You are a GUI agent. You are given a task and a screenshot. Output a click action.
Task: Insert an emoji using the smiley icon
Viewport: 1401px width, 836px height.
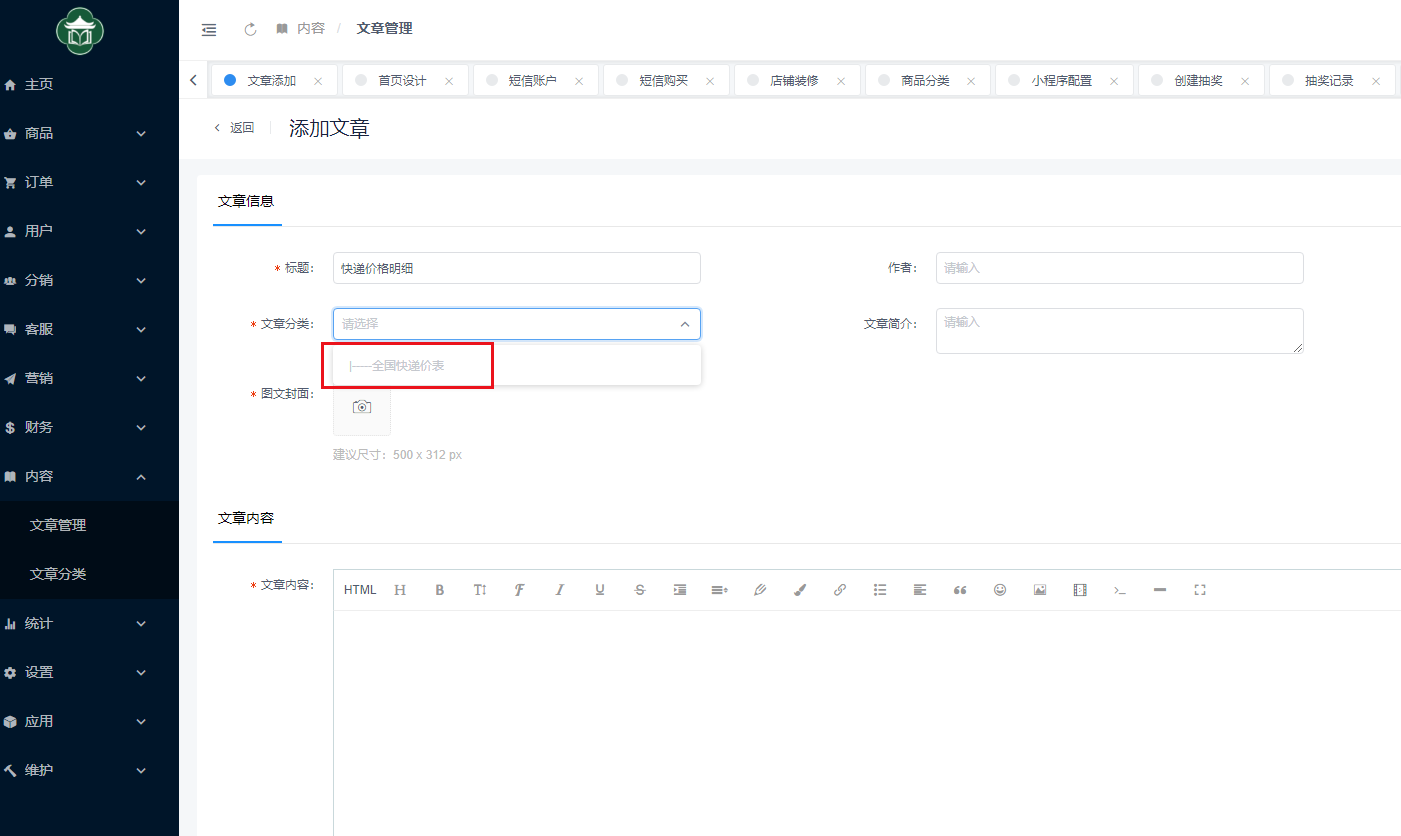(x=1000, y=590)
